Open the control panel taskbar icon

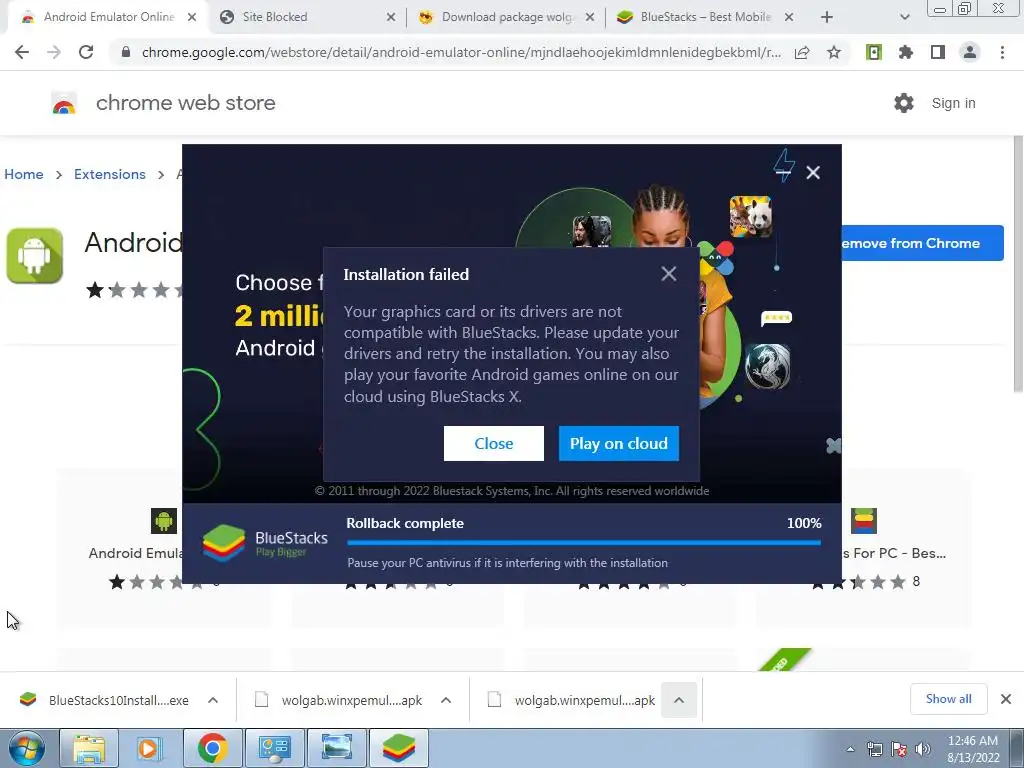(x=274, y=748)
